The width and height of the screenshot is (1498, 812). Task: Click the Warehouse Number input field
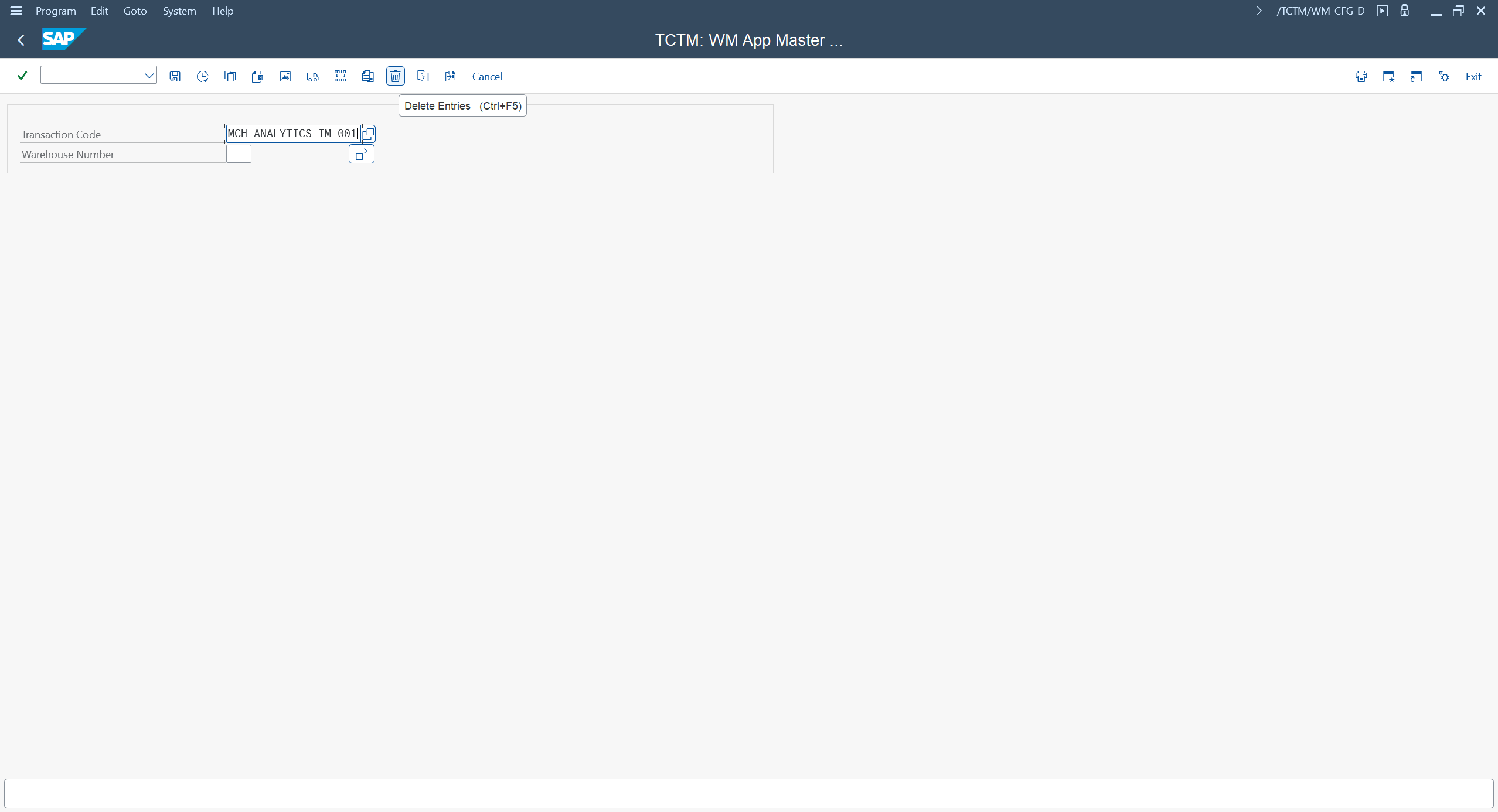tap(239, 154)
